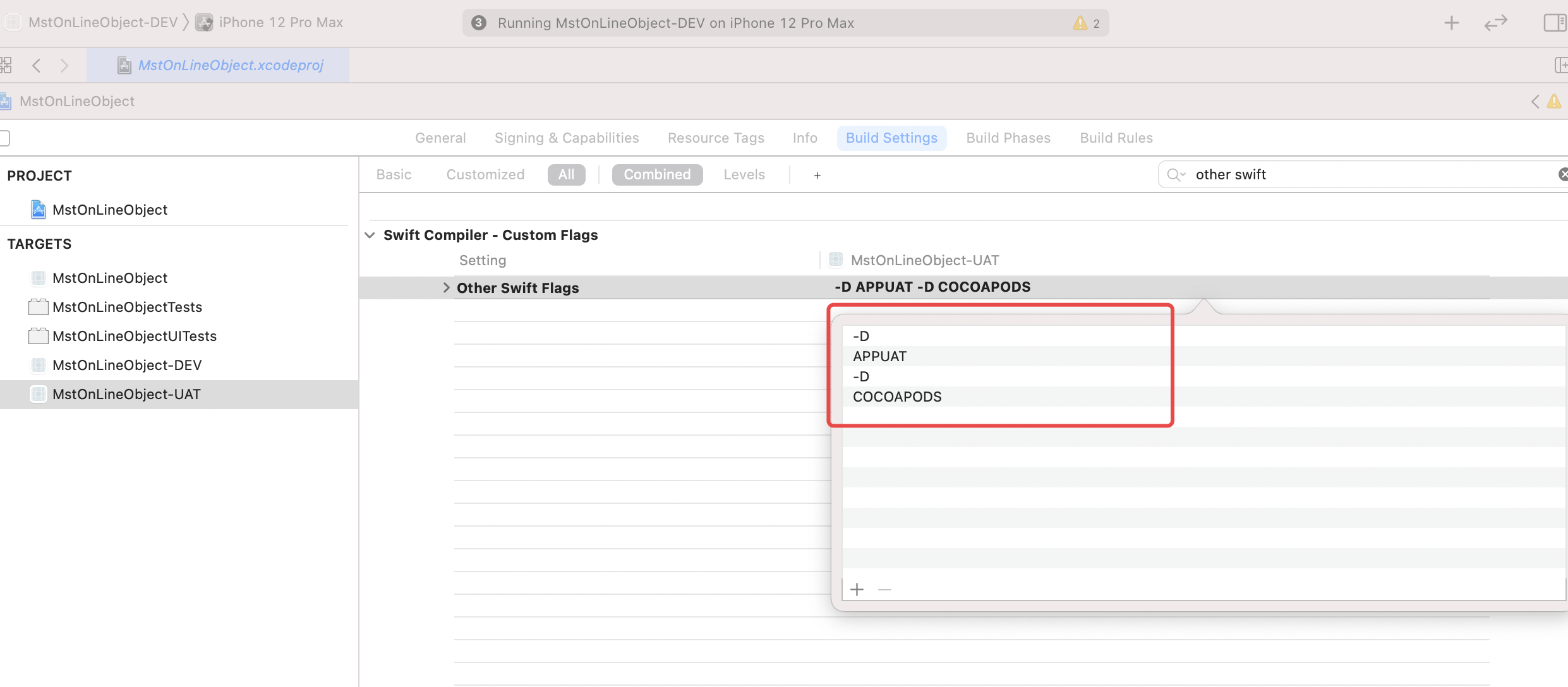Toggle the targets list sidebar button
The image size is (1568, 687).
point(4,138)
